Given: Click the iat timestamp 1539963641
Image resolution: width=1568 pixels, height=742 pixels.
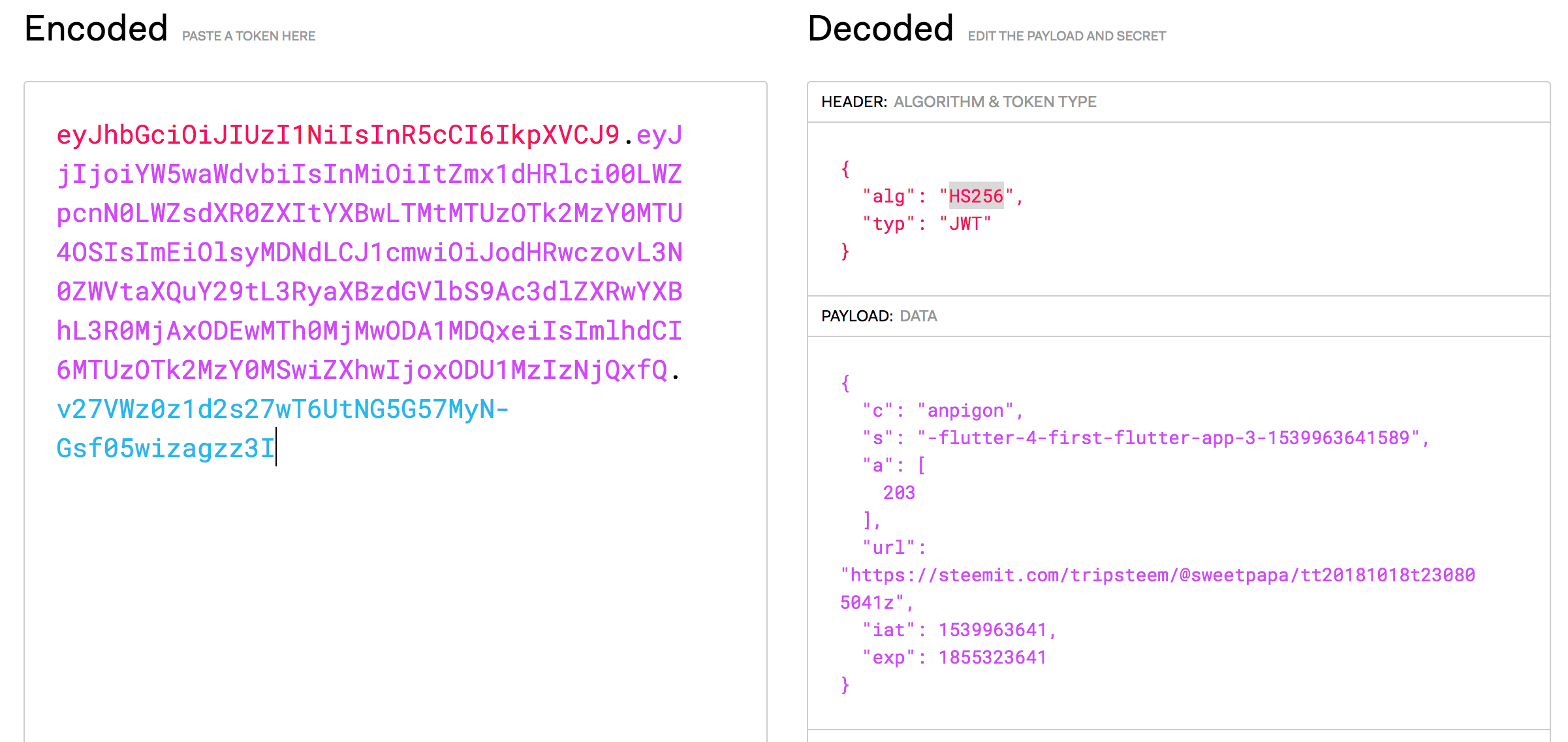Looking at the screenshot, I should point(992,630).
